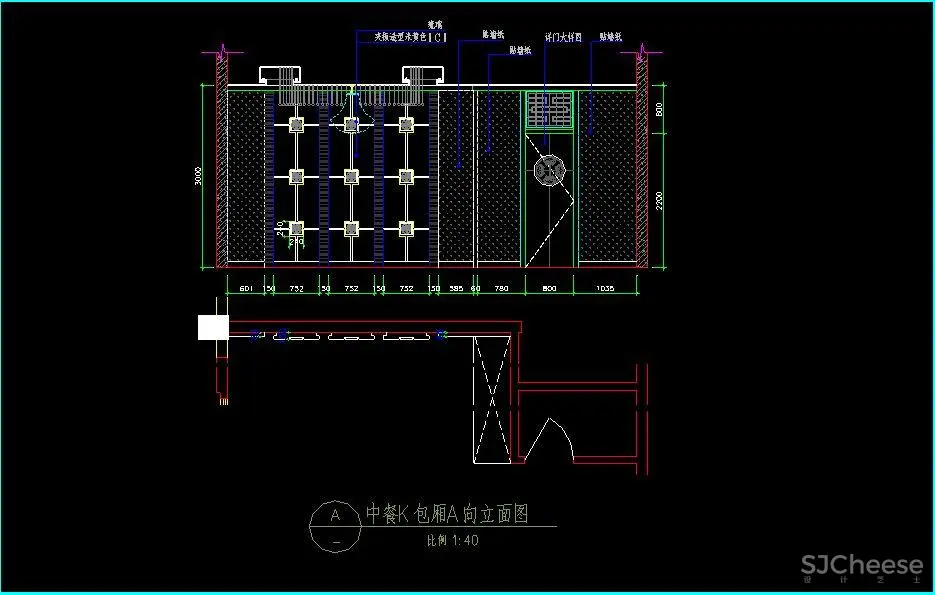Click the section marker circle labeled A
The image size is (935, 595).
point(336,516)
